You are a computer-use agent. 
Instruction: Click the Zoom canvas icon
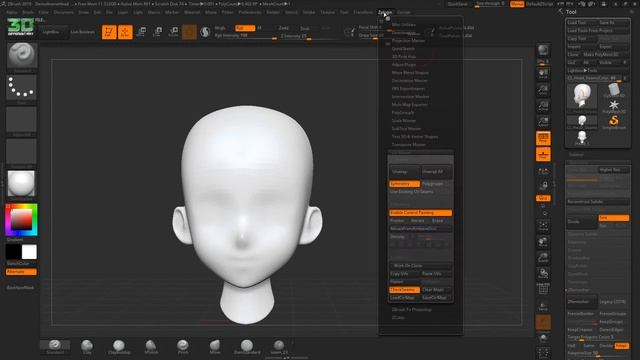point(543,89)
